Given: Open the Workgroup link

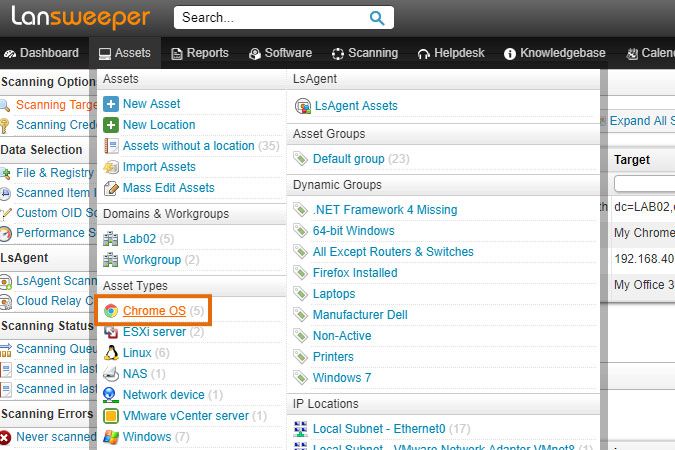Looking at the screenshot, I should [x=152, y=260].
